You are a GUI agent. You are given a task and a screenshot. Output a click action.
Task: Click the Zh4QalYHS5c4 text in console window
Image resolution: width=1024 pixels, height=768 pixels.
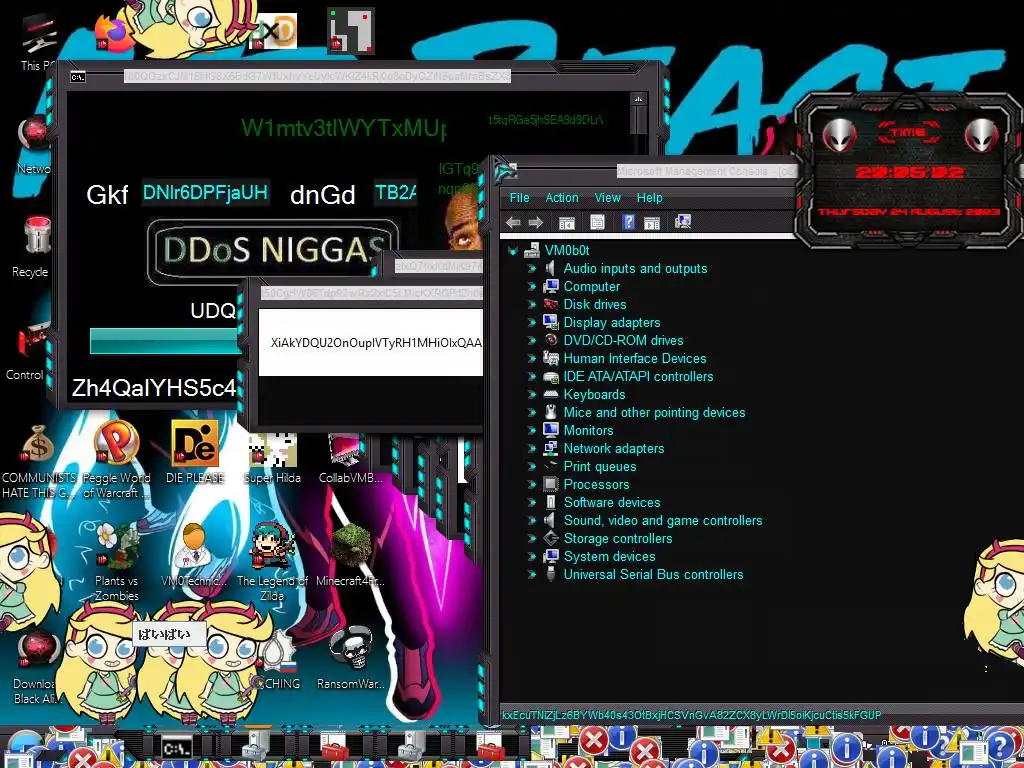153,388
